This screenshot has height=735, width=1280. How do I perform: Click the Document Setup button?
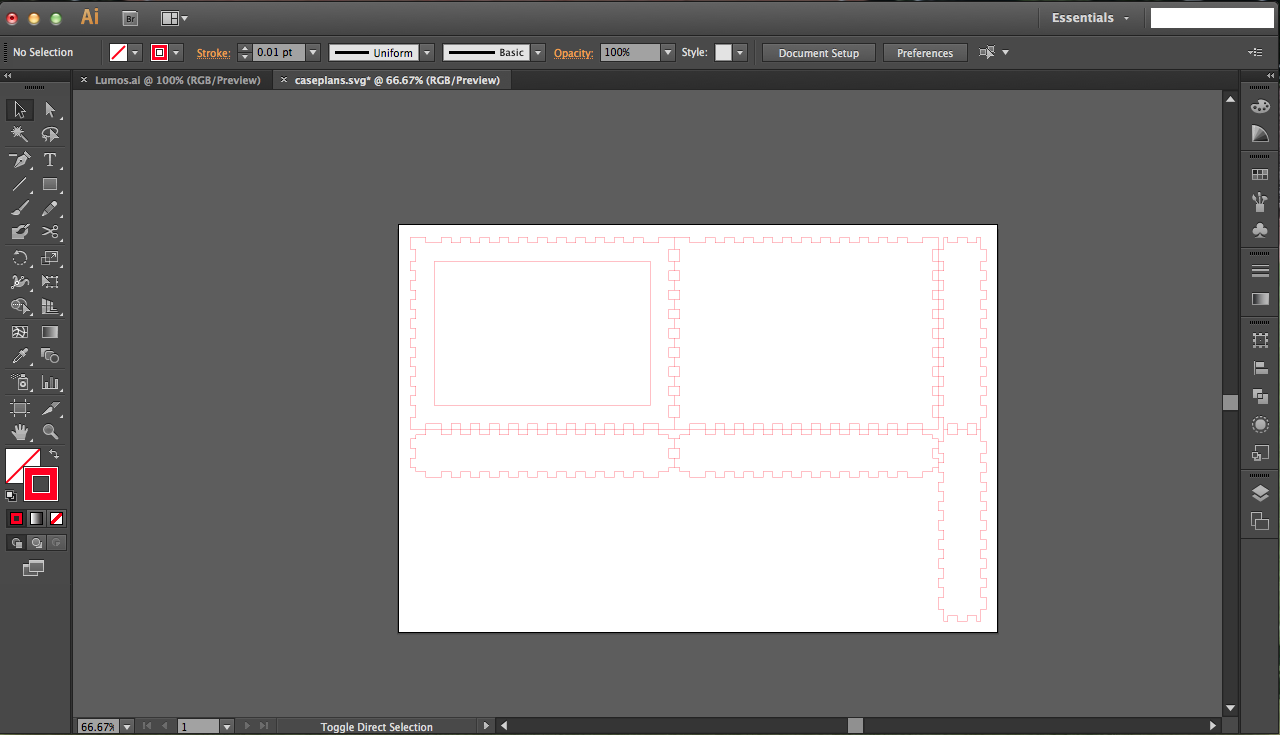818,53
